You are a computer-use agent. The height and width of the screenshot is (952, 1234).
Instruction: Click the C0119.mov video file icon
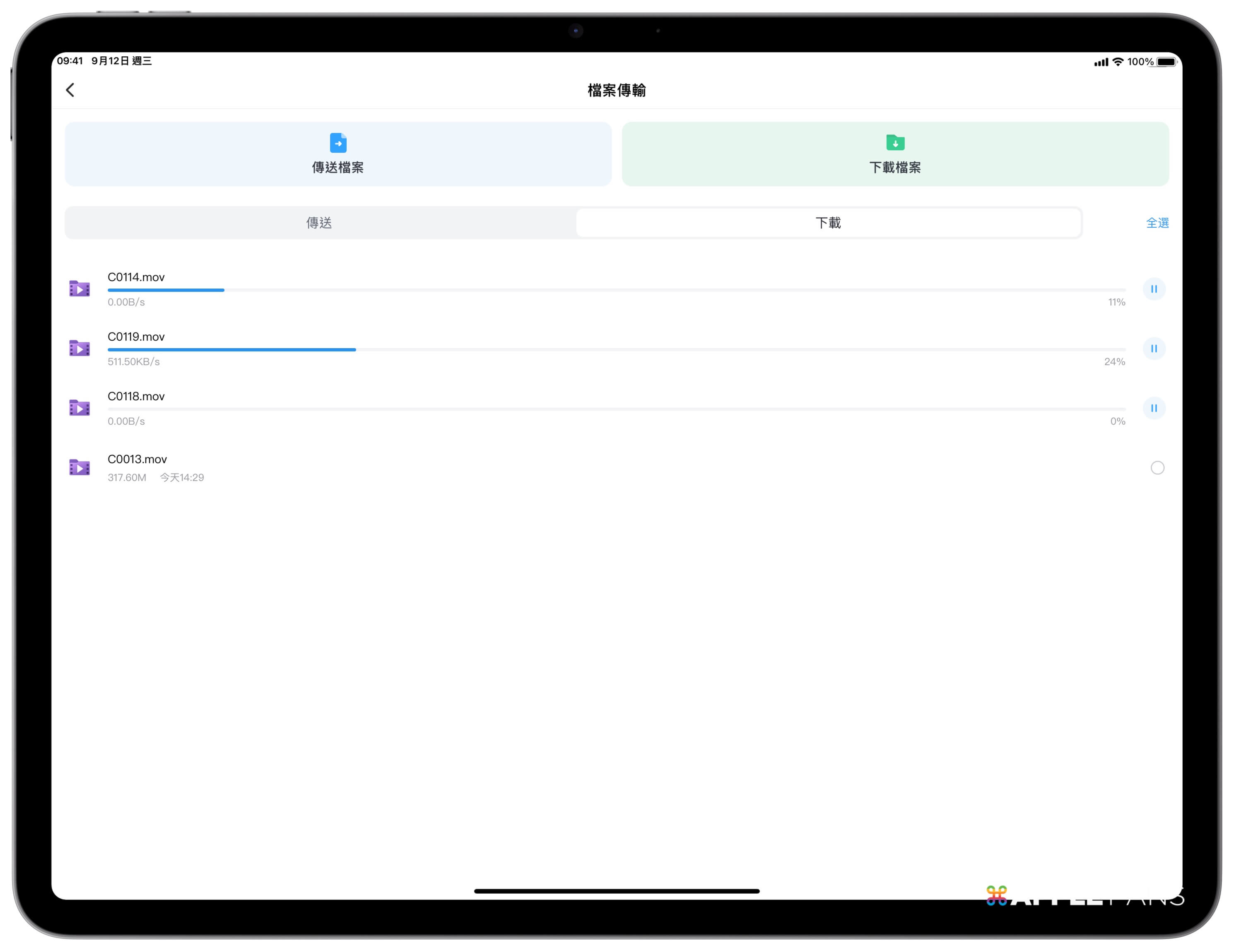pos(80,349)
